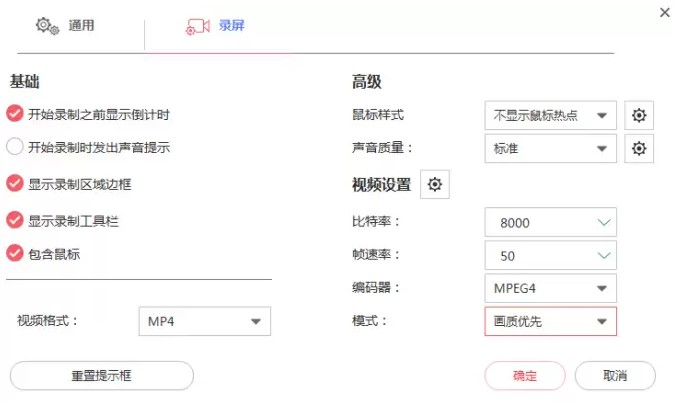Click the 确定 button
673x409 pixels.
coord(524,376)
